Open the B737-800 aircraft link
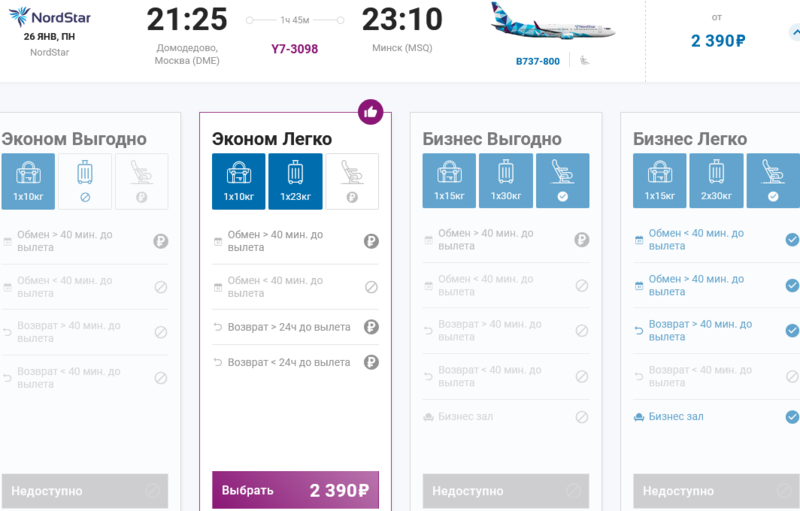 click(537, 61)
